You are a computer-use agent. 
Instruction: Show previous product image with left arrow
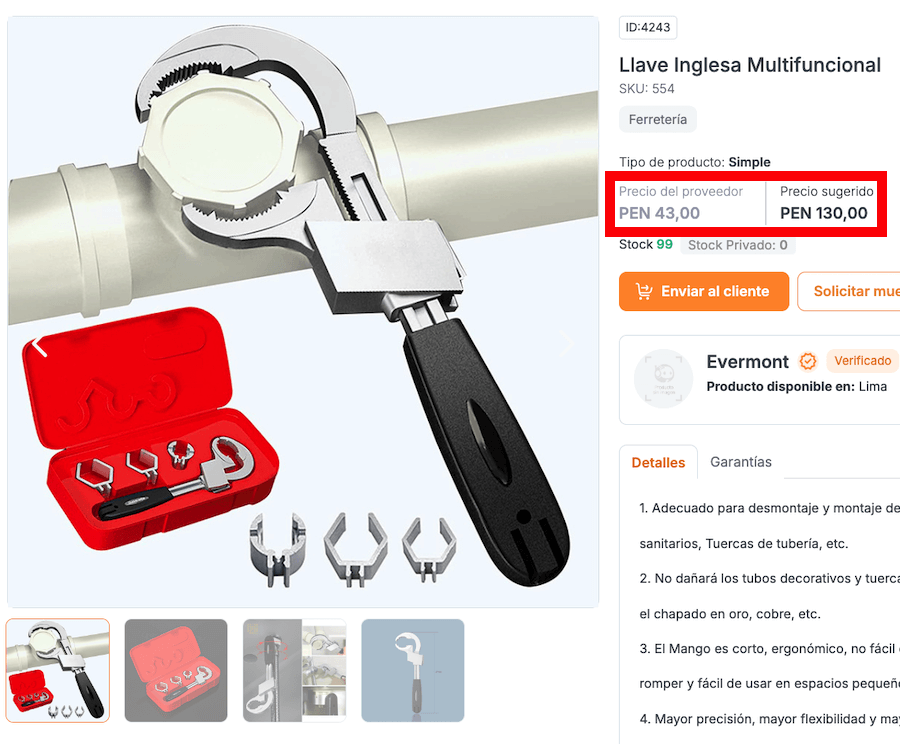(x=39, y=347)
